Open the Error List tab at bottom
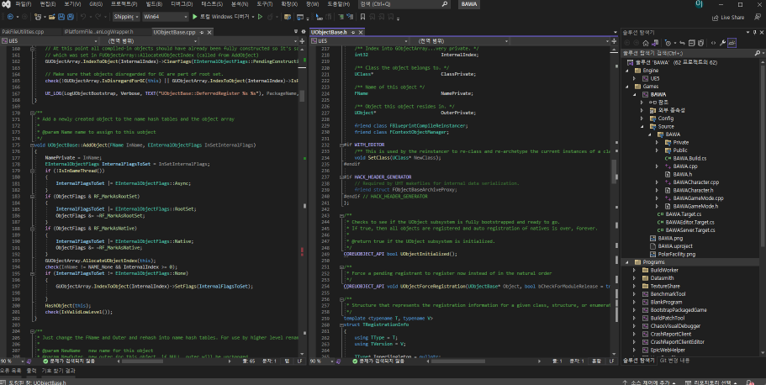The height and width of the screenshot is (385, 766). [11, 371]
